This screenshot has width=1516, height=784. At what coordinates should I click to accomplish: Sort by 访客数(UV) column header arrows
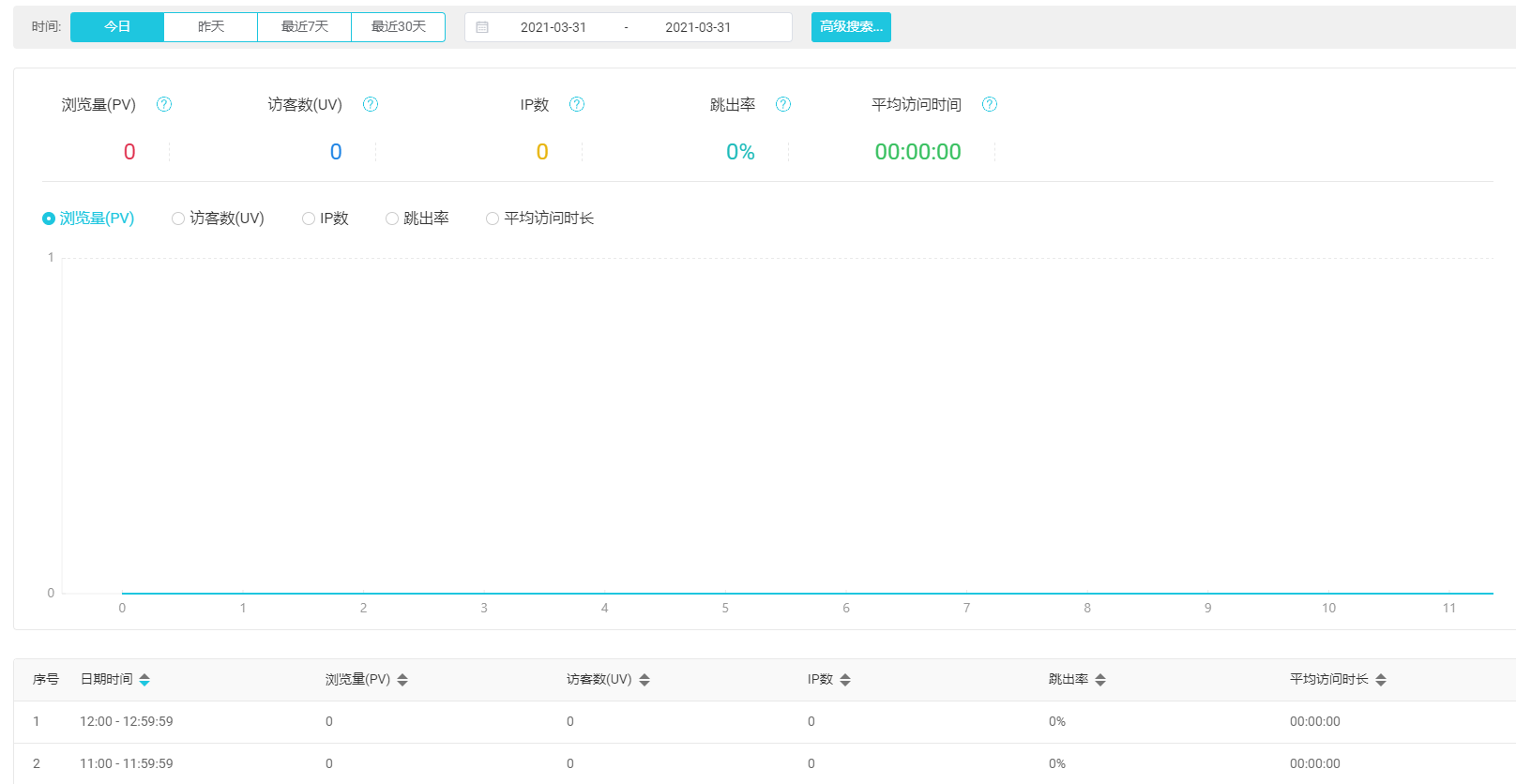tap(644, 680)
